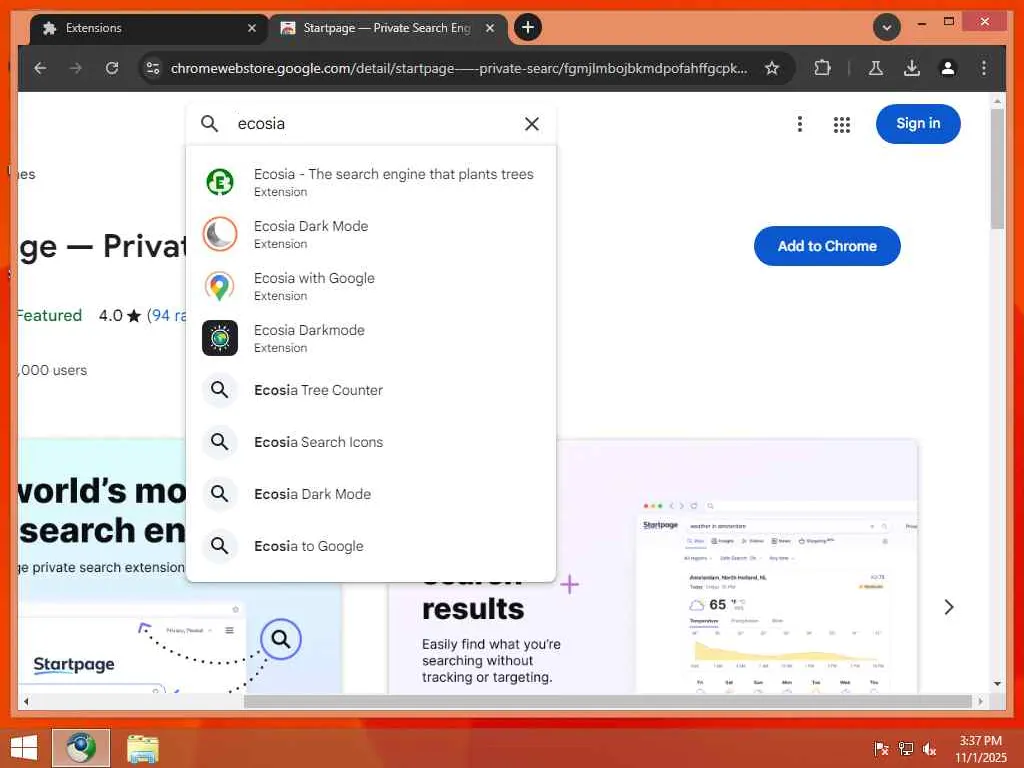Screen dimensions: 1024x768
Task: Bookmark this page with the star icon
Action: pos(772,68)
